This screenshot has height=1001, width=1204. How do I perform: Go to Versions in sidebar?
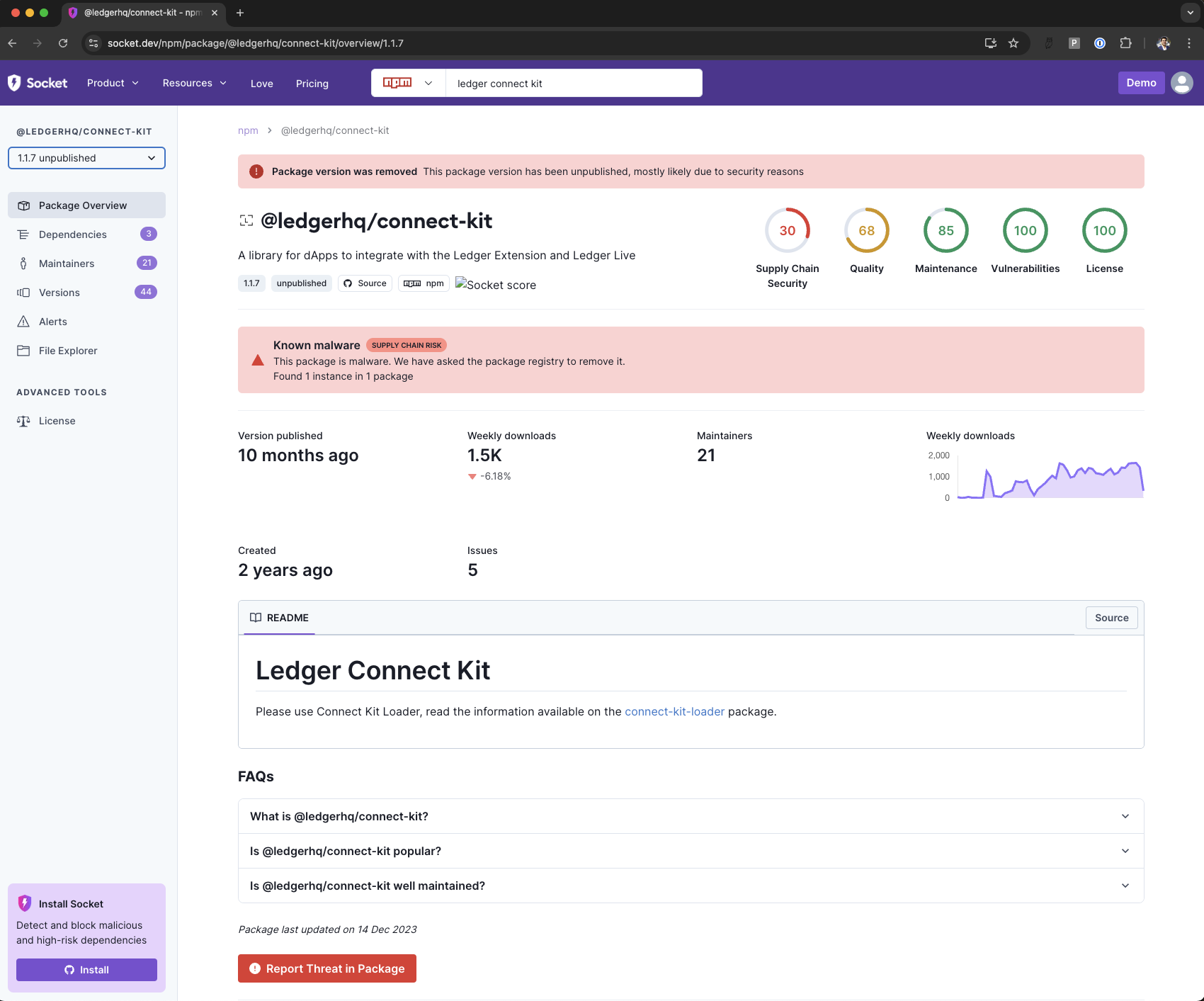click(x=59, y=293)
